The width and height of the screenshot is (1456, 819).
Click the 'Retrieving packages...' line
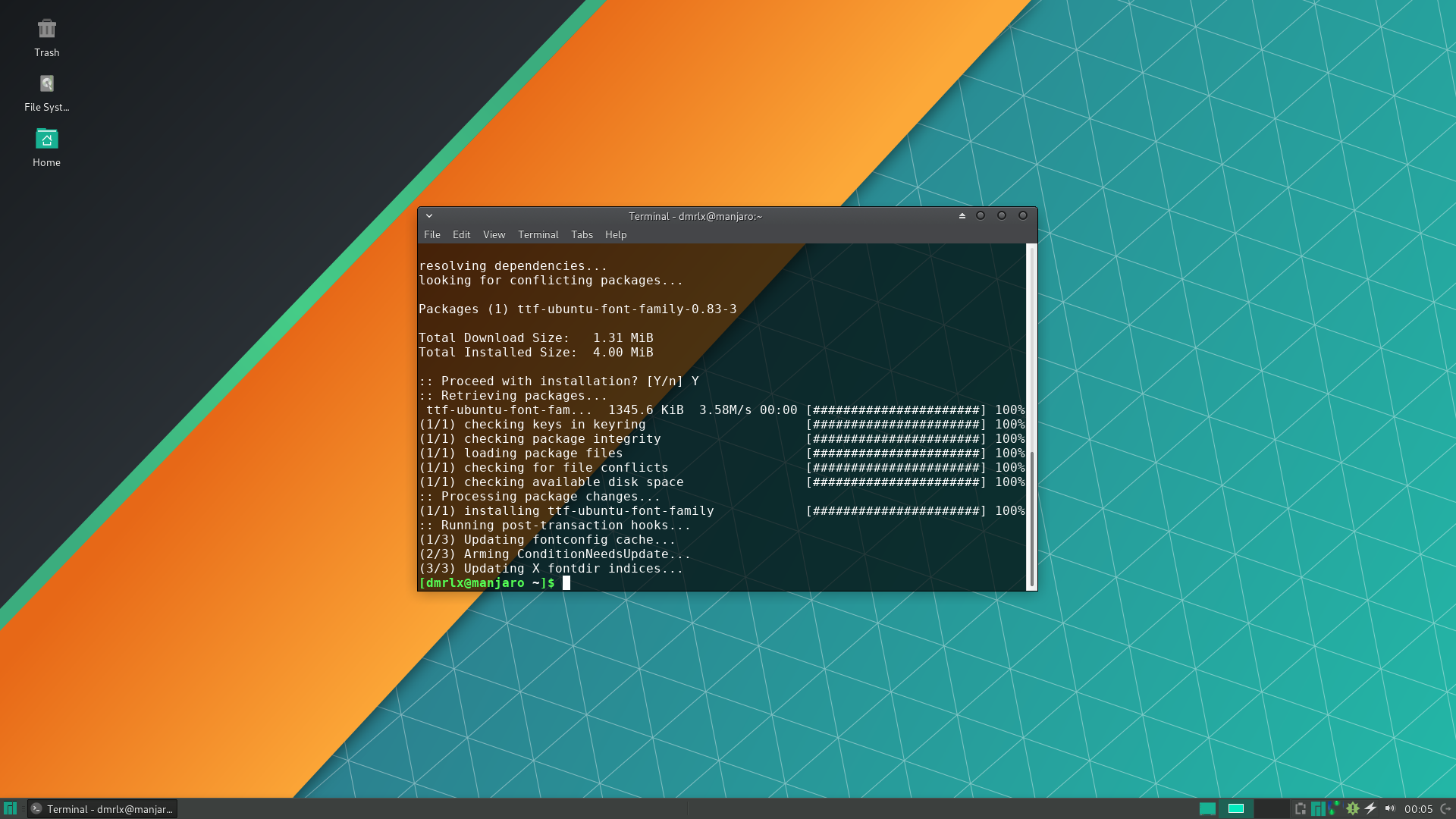pyautogui.click(x=513, y=396)
